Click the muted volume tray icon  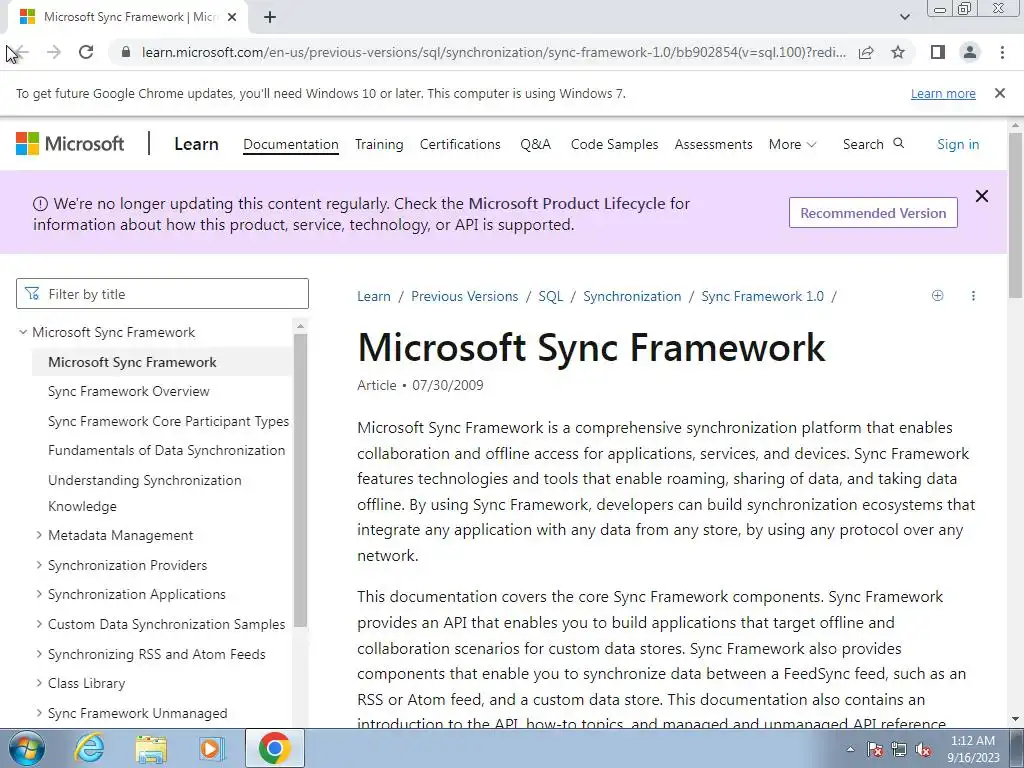(x=923, y=750)
